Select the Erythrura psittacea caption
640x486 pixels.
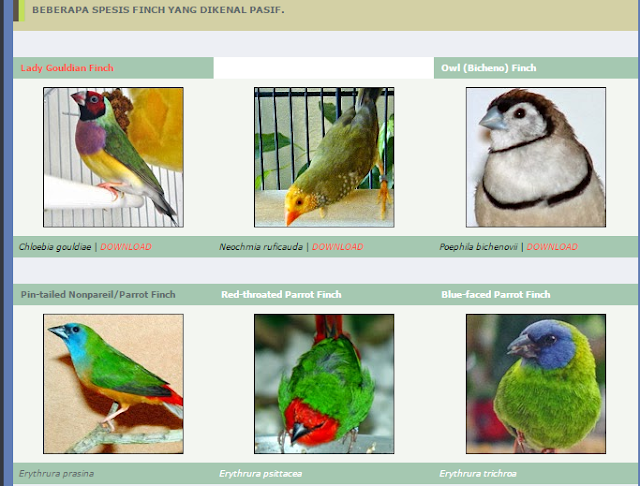click(260, 473)
